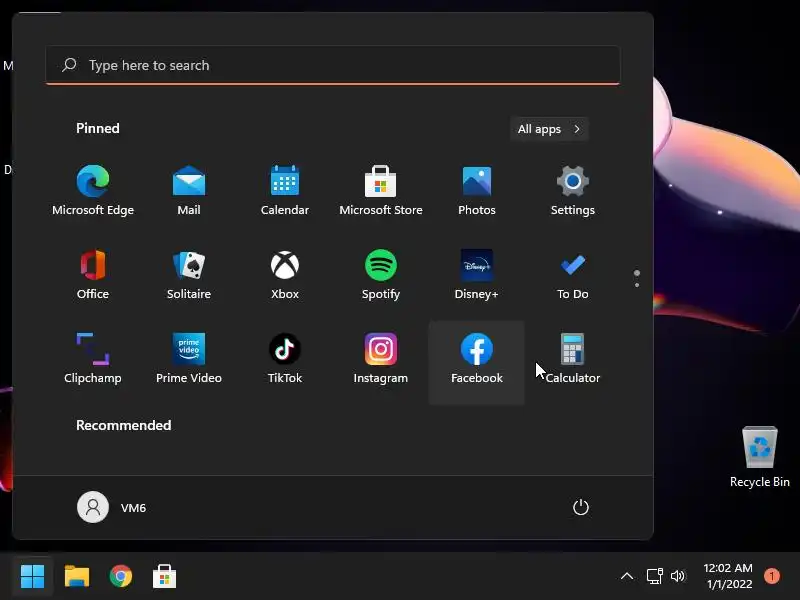The image size is (800, 600).
Task: Launch TikTok from pinned apps
Action: tap(285, 359)
